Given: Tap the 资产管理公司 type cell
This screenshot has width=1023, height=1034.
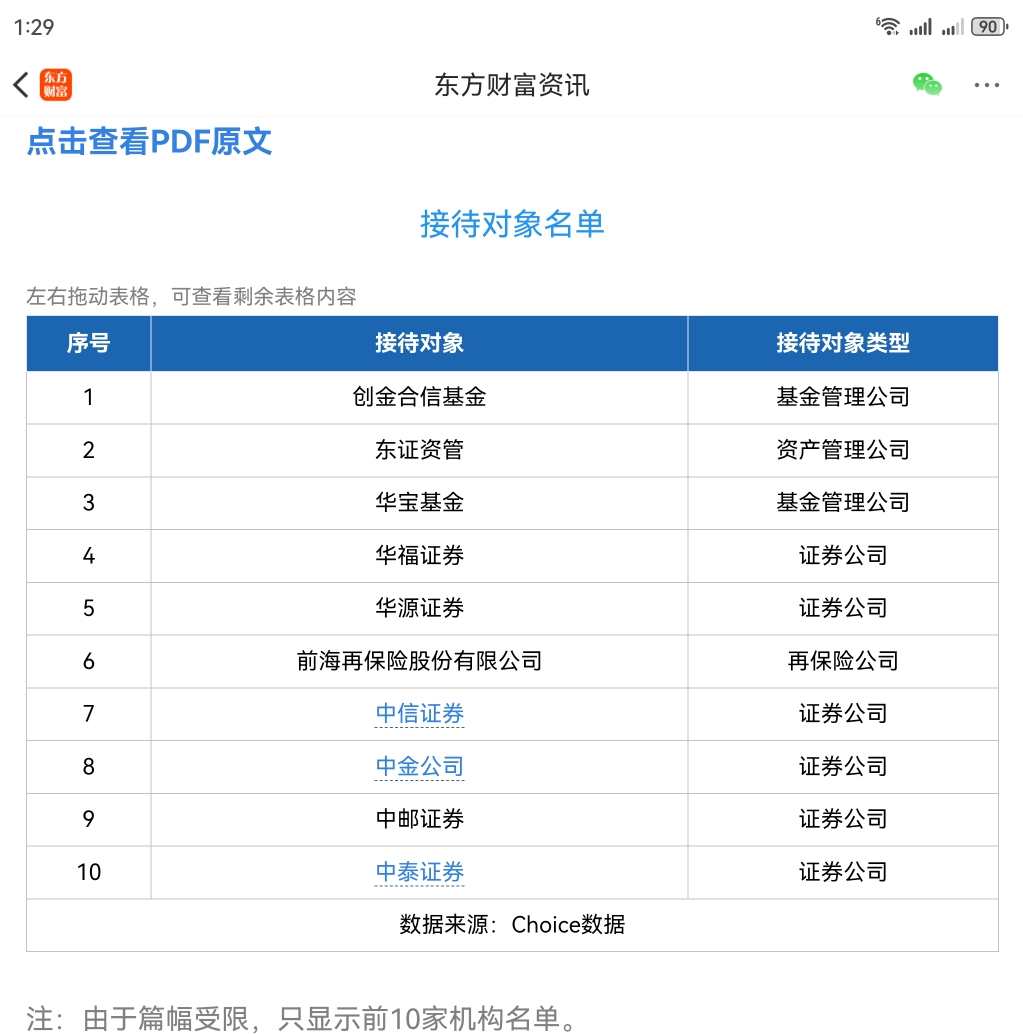Looking at the screenshot, I should [843, 450].
